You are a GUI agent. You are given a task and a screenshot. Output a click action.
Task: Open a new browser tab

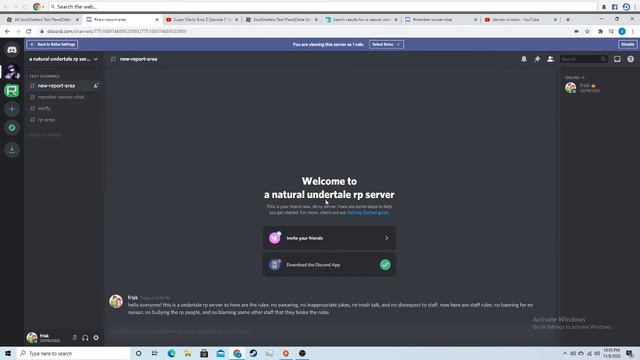point(568,20)
